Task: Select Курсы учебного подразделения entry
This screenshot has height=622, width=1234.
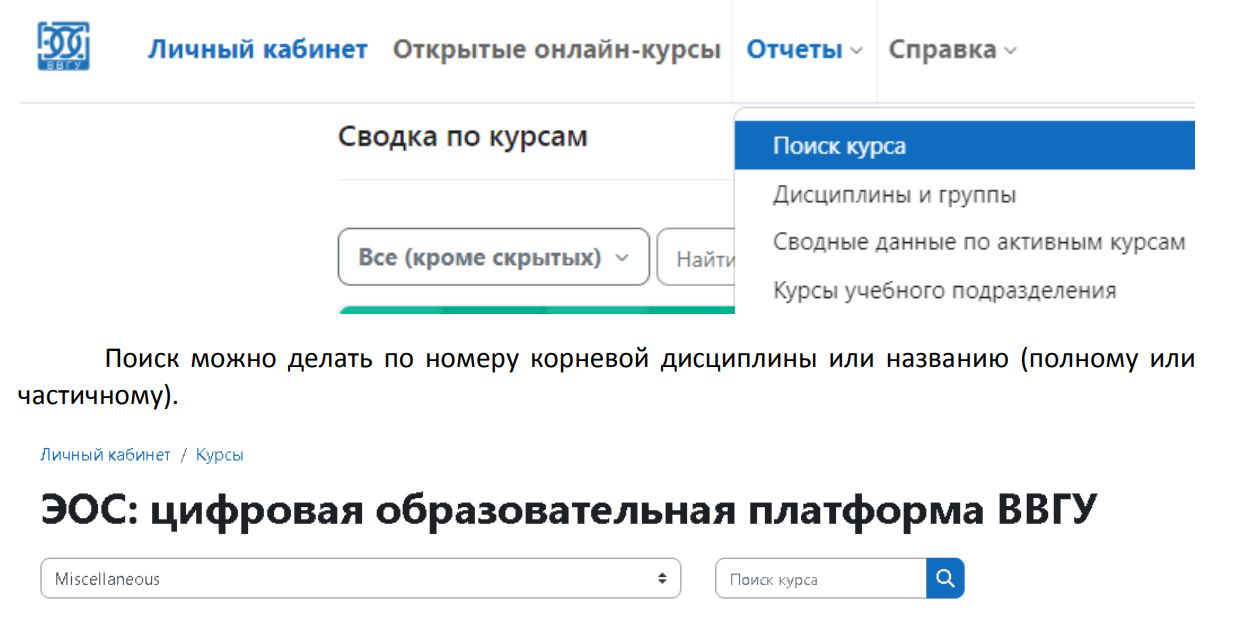Action: (x=944, y=291)
